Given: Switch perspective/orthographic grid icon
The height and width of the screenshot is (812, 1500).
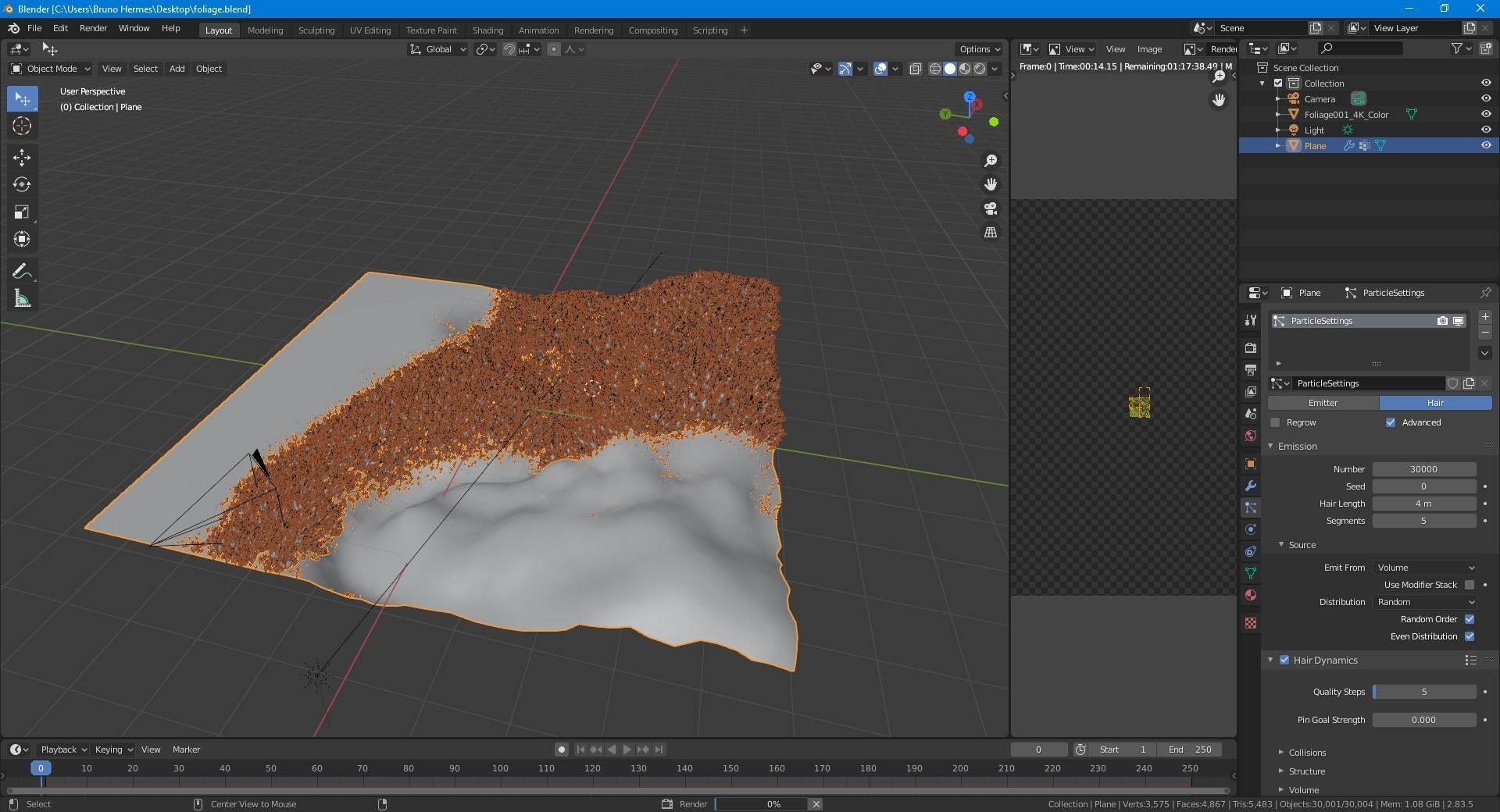Looking at the screenshot, I should 991,233.
